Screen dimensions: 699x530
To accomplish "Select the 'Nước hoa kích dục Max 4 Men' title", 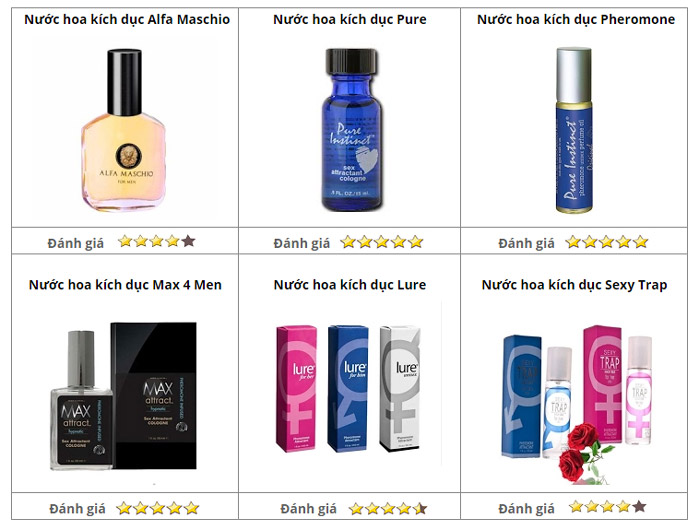I will tap(125, 285).
